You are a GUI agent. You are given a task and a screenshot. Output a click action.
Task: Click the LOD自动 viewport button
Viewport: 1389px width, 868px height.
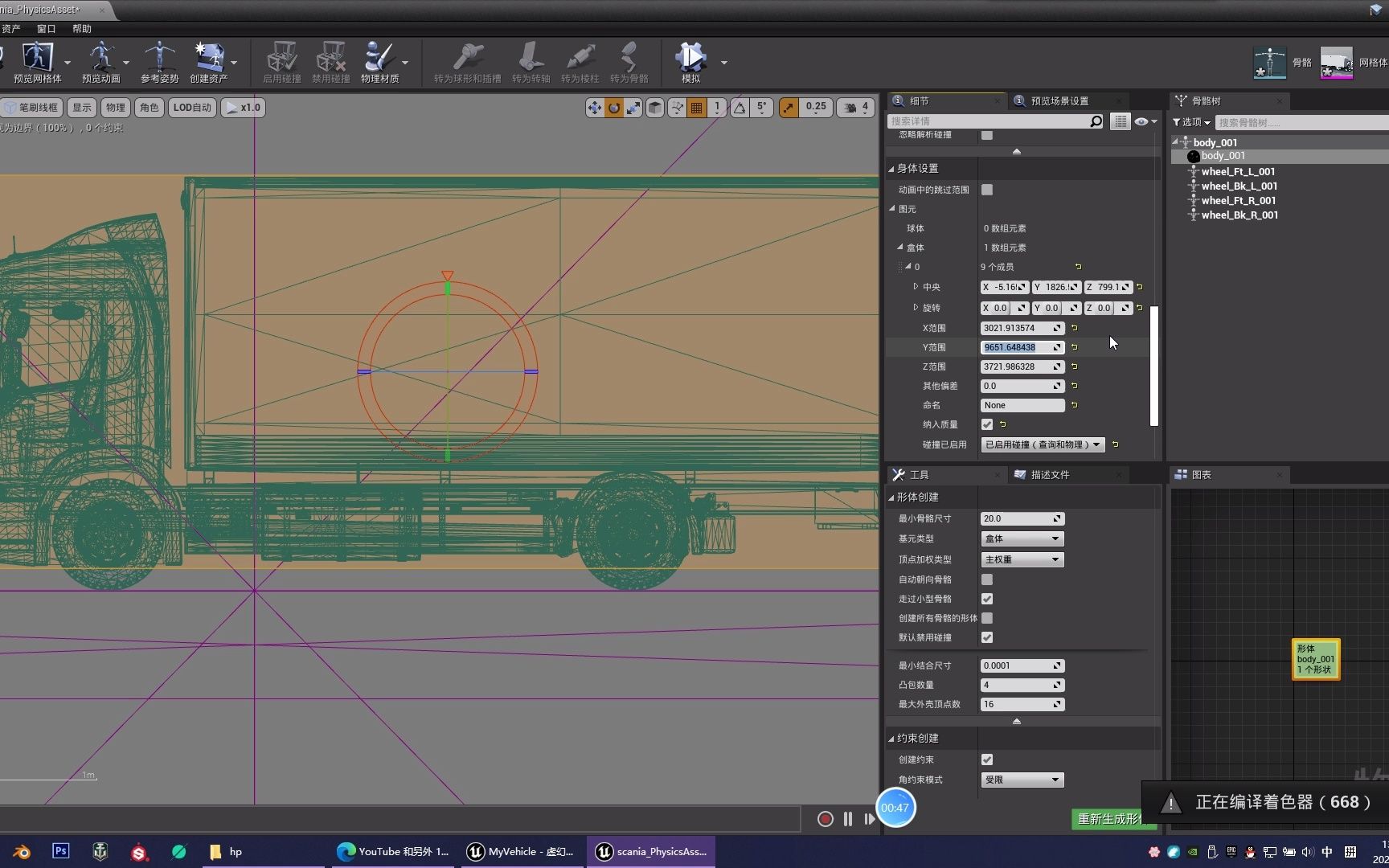[x=192, y=107]
